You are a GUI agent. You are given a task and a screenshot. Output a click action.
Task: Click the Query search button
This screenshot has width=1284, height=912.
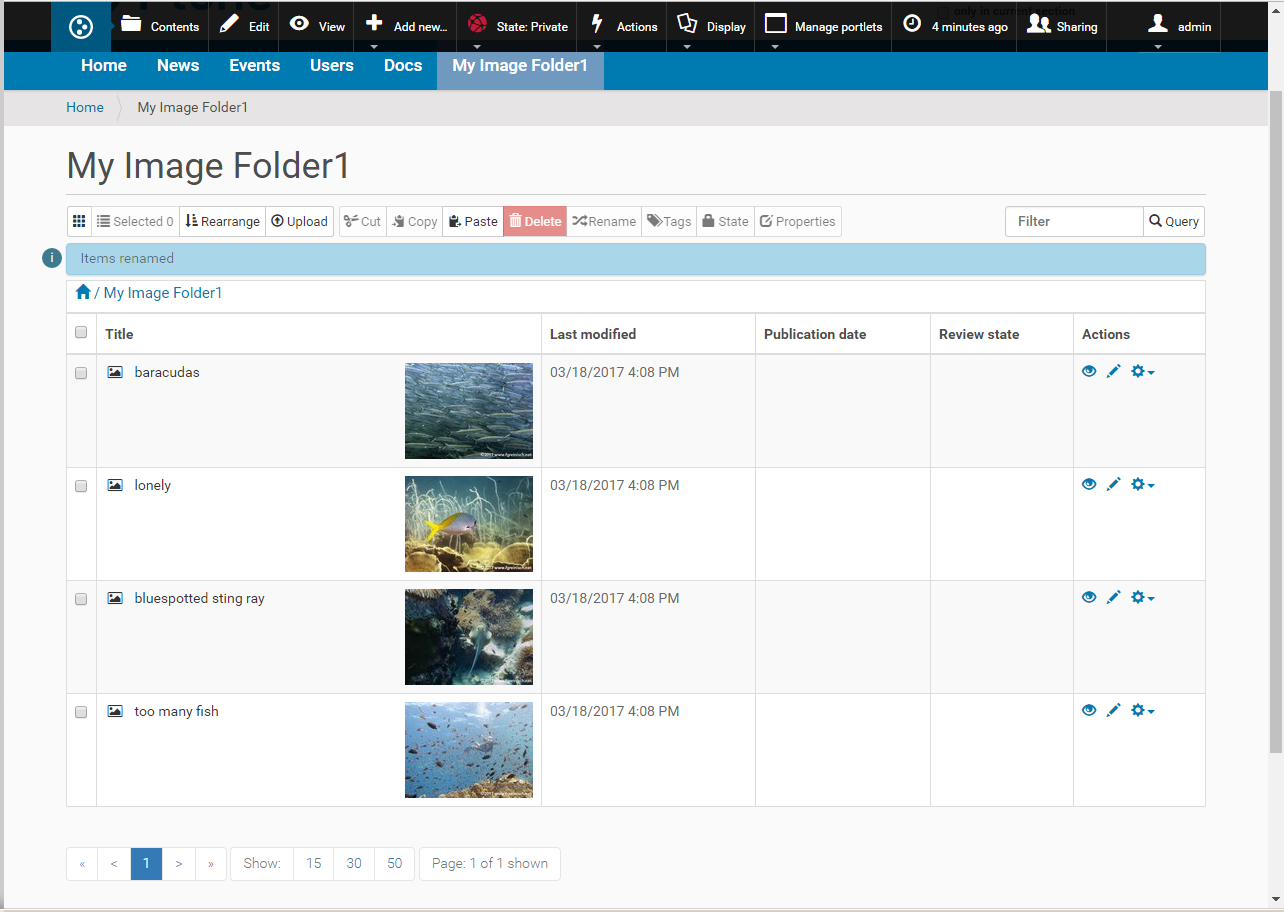1174,221
